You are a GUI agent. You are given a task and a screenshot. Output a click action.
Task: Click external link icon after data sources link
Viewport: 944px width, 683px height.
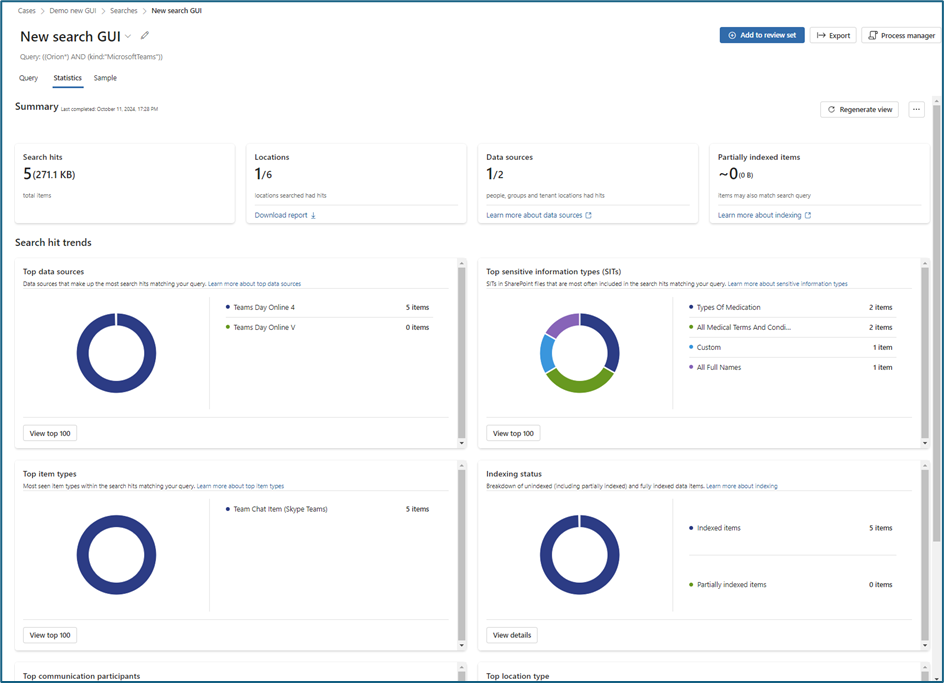[588, 215]
